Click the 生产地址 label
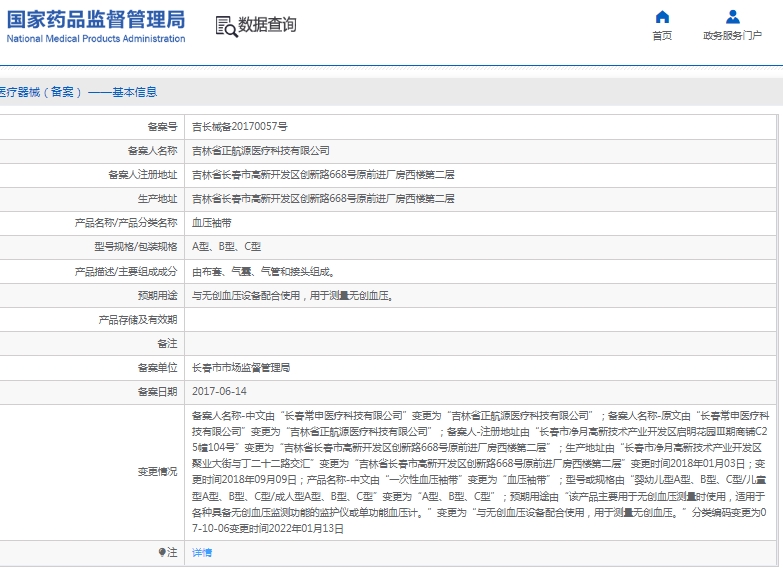783x570 pixels. tap(157, 198)
